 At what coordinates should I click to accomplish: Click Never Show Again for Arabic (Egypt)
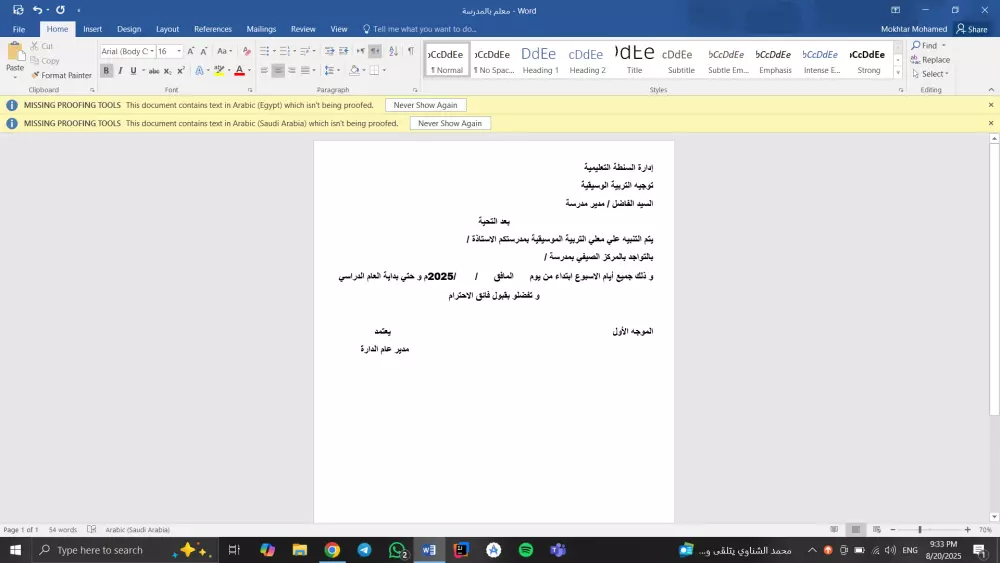point(425,105)
